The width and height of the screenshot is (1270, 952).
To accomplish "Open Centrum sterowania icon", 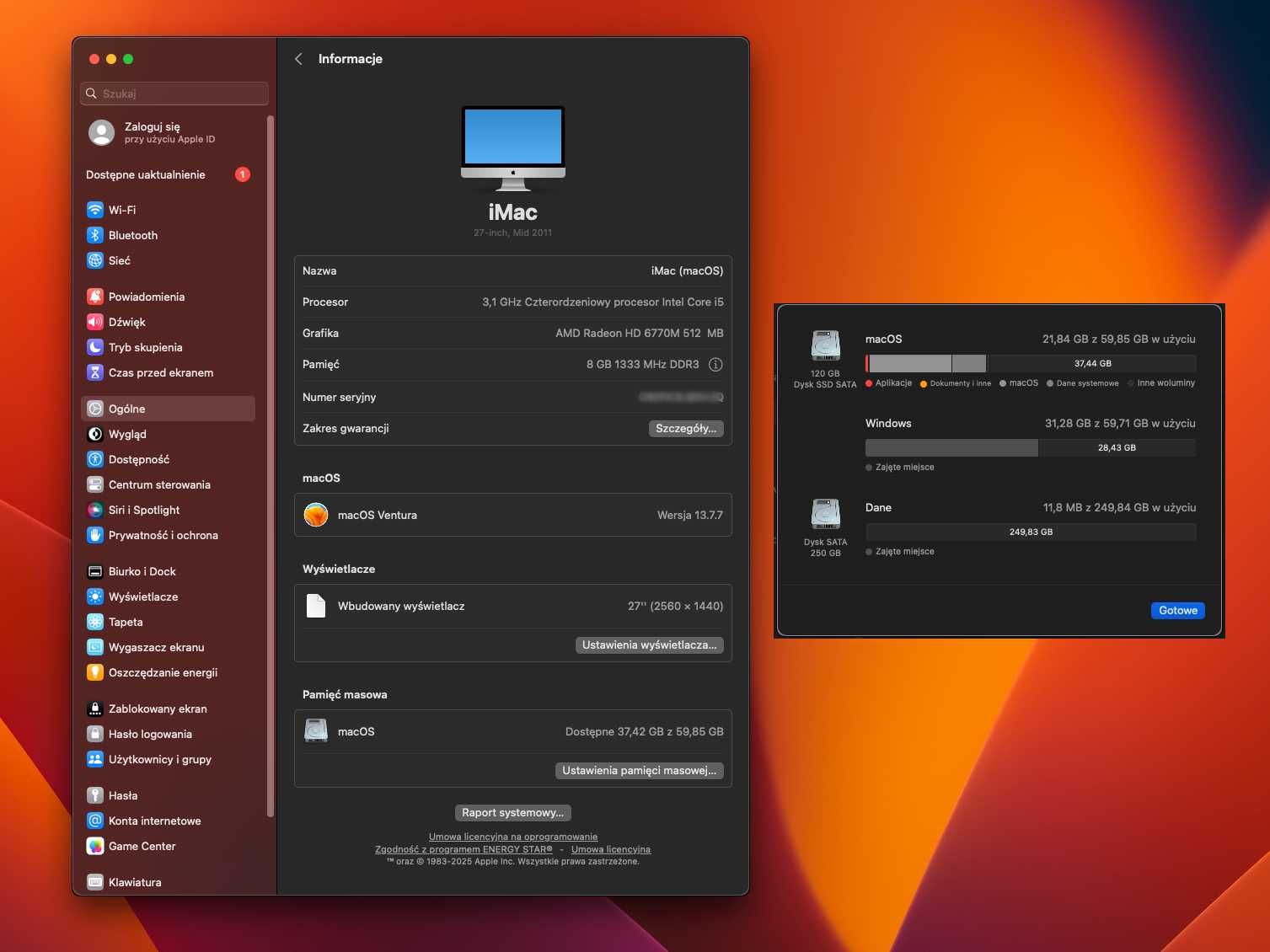I will [x=95, y=484].
